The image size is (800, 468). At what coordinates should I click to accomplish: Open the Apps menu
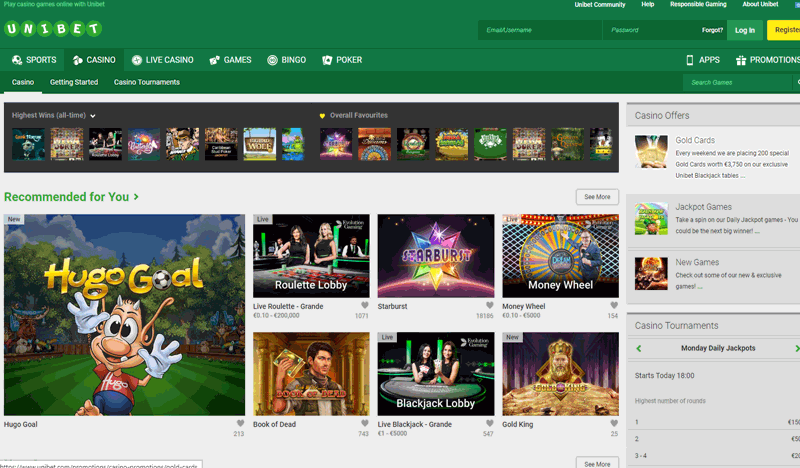pos(703,60)
